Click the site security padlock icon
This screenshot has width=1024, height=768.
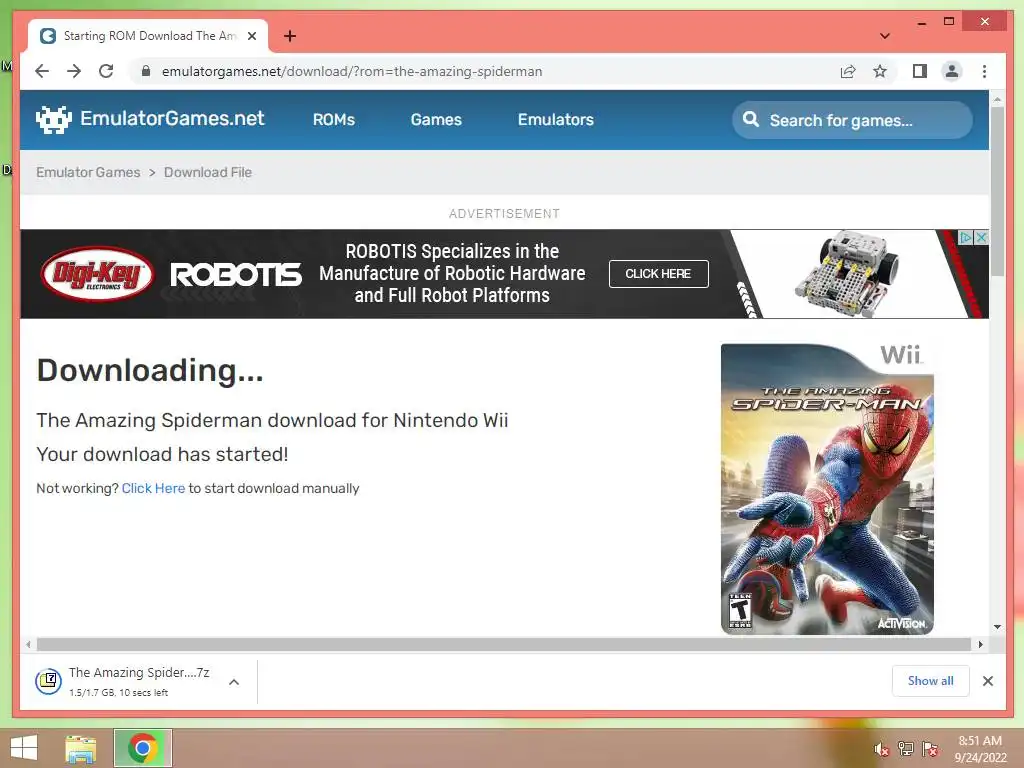146,71
